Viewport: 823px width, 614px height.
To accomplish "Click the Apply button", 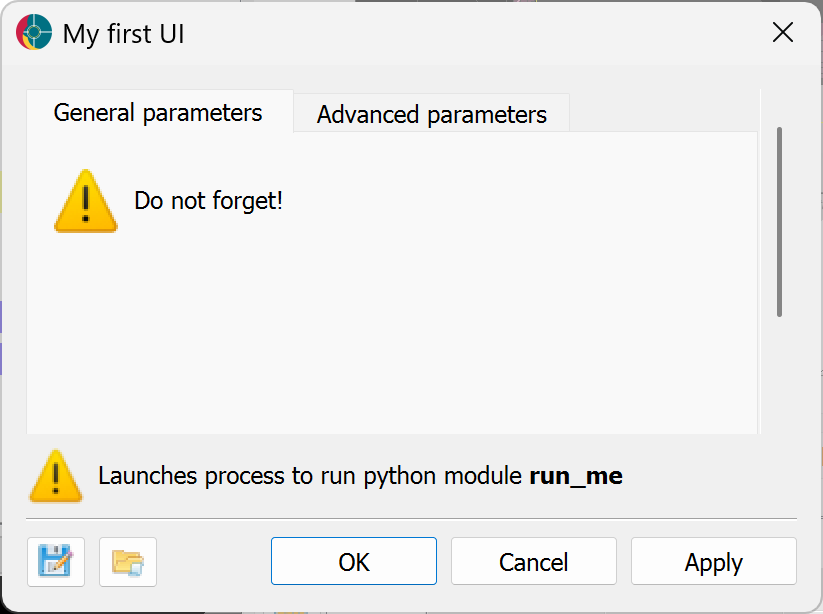I will click(714, 561).
